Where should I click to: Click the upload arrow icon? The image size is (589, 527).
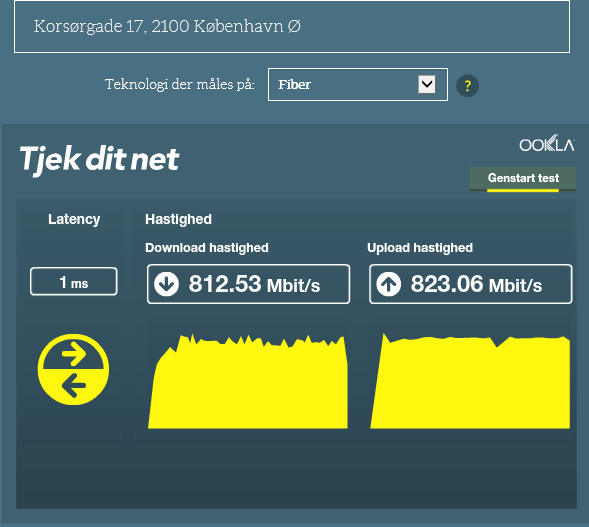[x=389, y=284]
